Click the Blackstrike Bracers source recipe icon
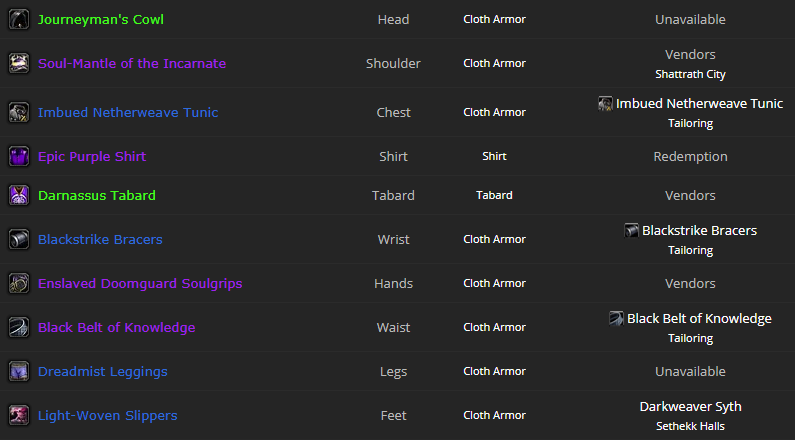This screenshot has height=440, width=795. (x=631, y=231)
